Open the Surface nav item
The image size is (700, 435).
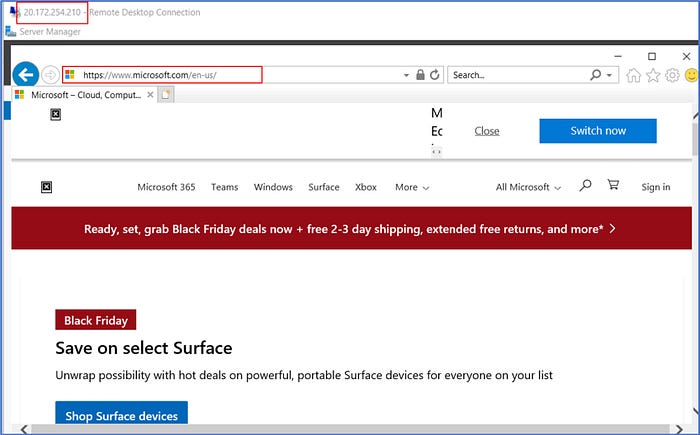pyautogui.click(x=324, y=187)
